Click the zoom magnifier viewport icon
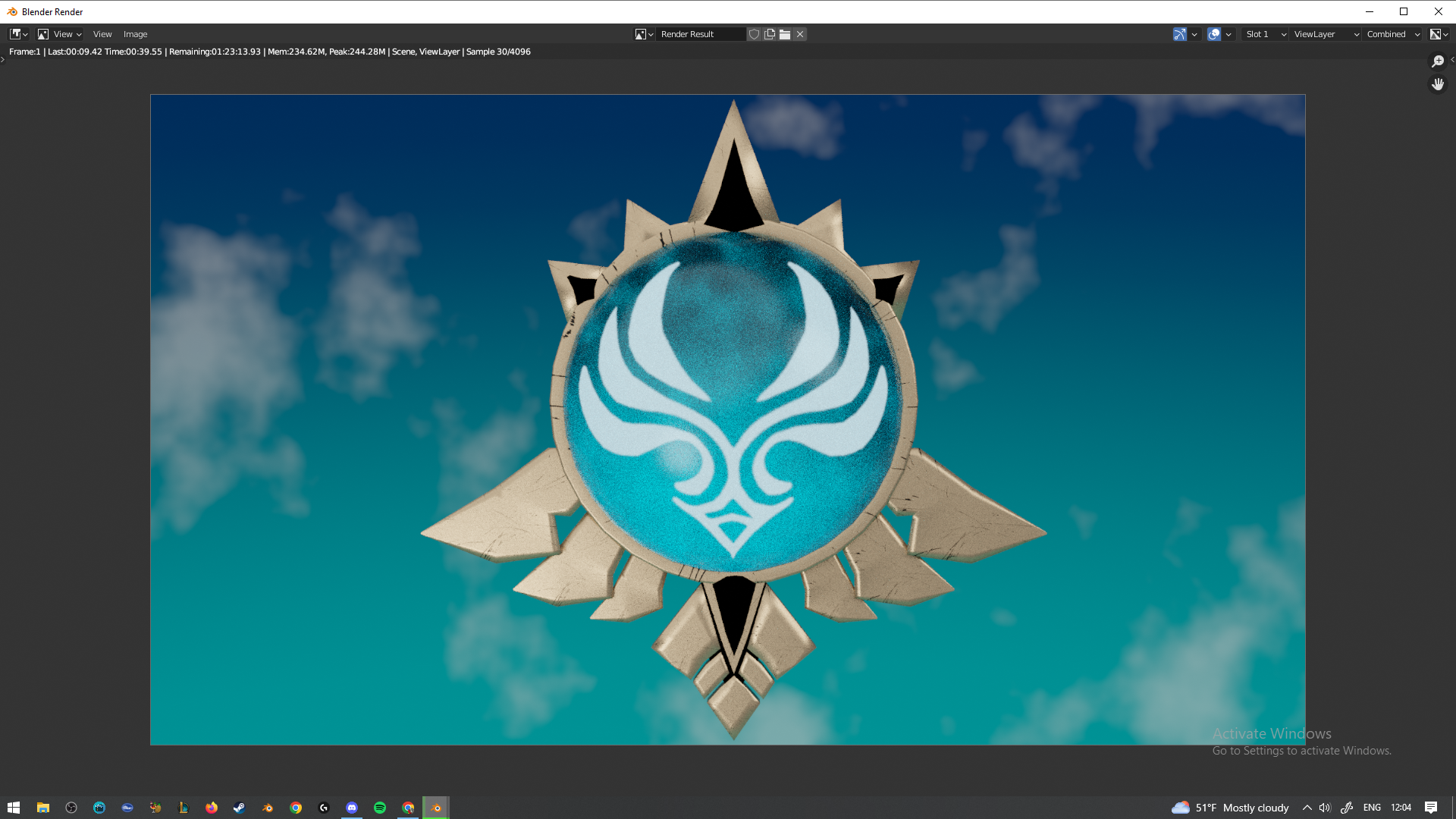Screen dimensions: 1456x819 click(x=1438, y=61)
